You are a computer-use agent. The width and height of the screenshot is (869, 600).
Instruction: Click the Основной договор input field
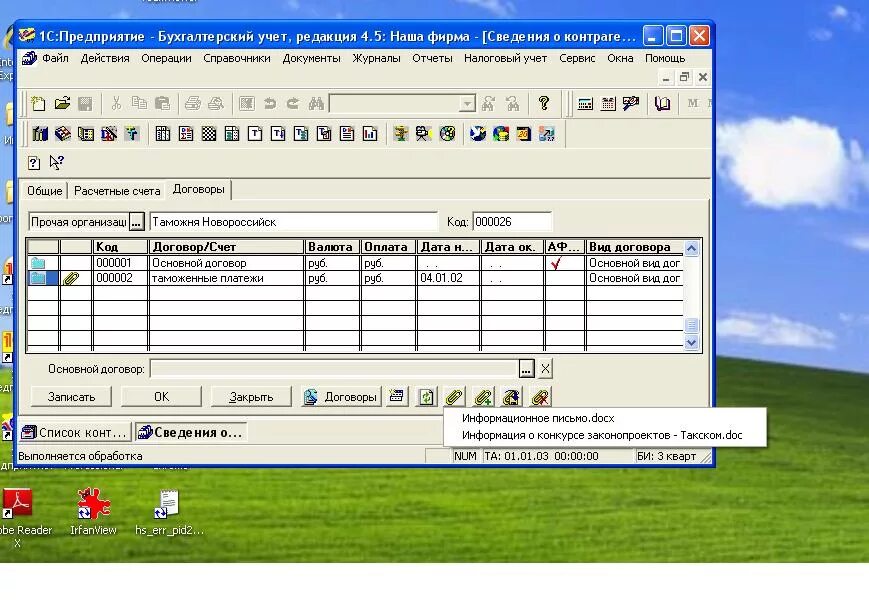(334, 368)
